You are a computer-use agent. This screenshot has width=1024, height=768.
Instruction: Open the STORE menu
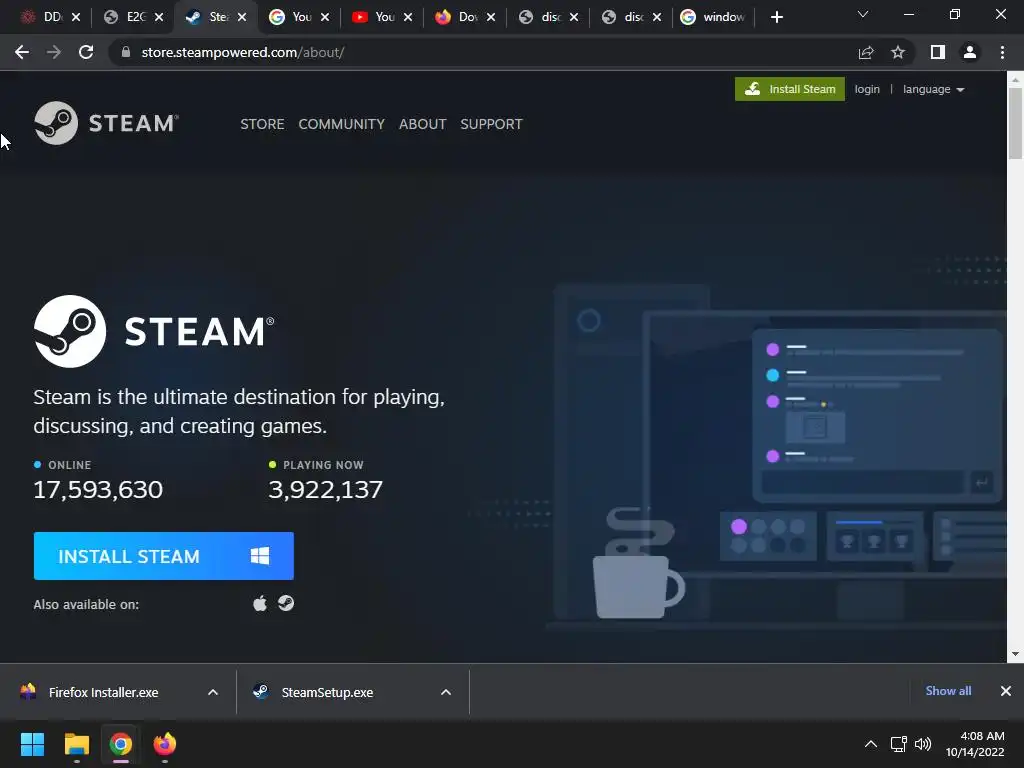[x=262, y=124]
